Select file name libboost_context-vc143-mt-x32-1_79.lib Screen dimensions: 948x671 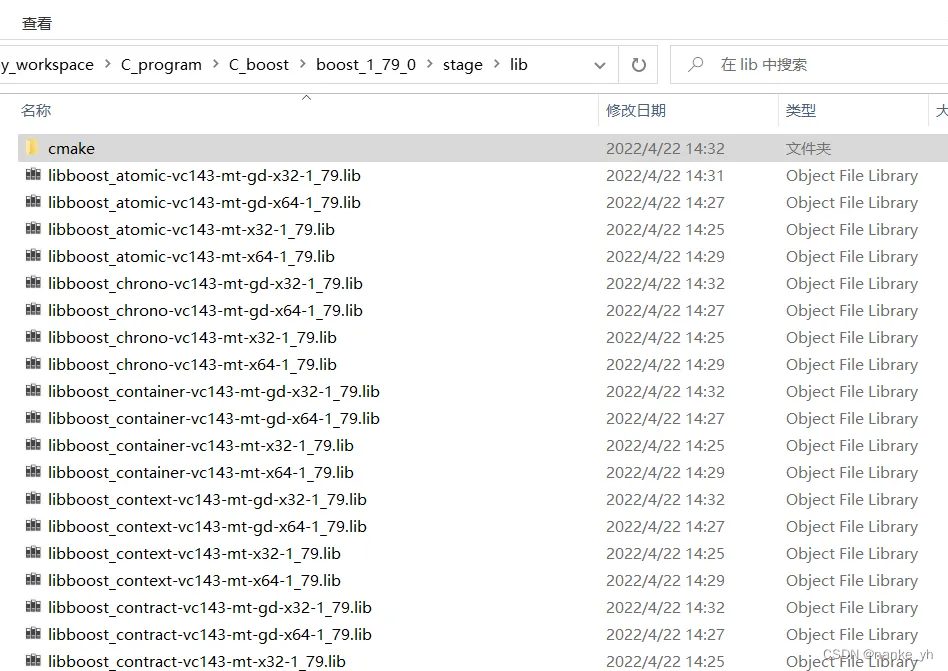pyautogui.click(x=194, y=554)
